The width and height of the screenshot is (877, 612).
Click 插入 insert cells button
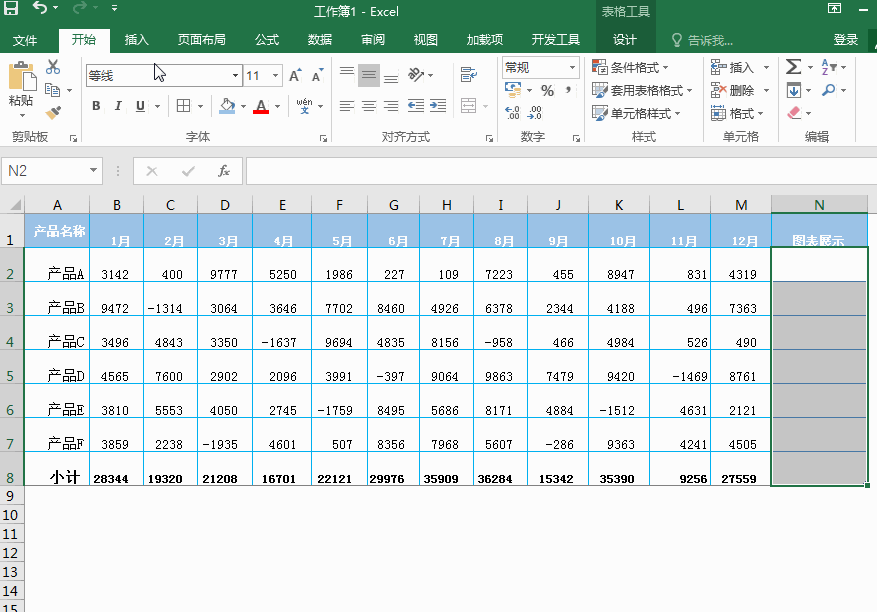click(733, 68)
